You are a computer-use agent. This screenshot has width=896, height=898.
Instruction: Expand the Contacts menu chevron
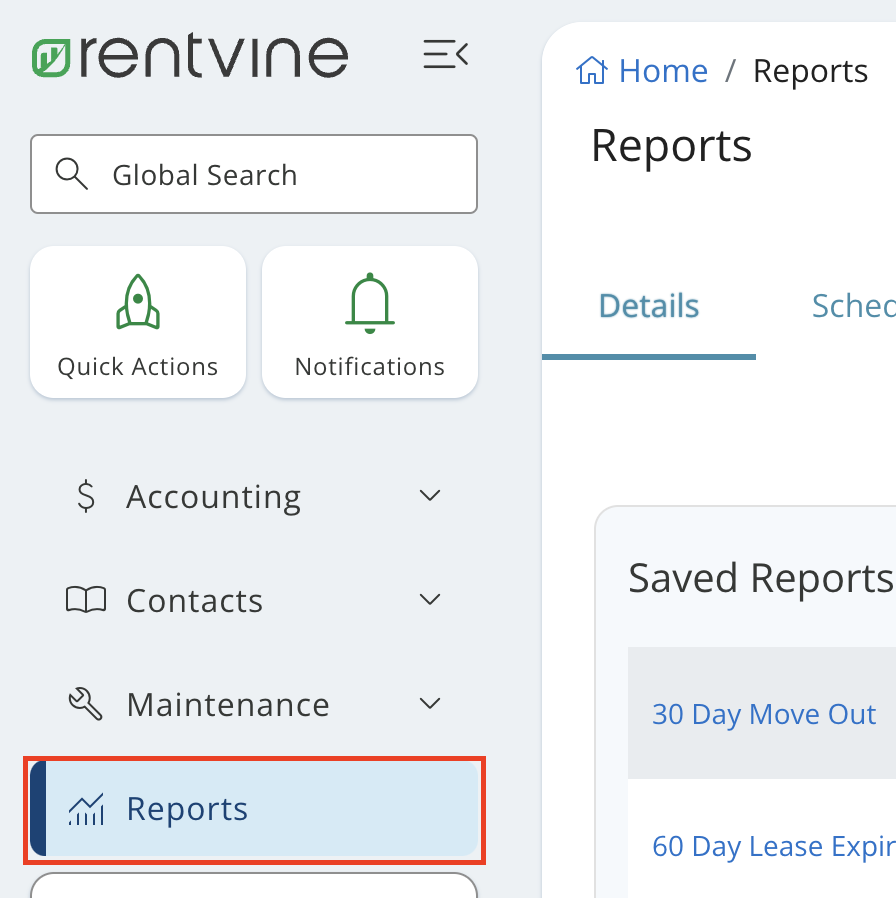tap(430, 600)
